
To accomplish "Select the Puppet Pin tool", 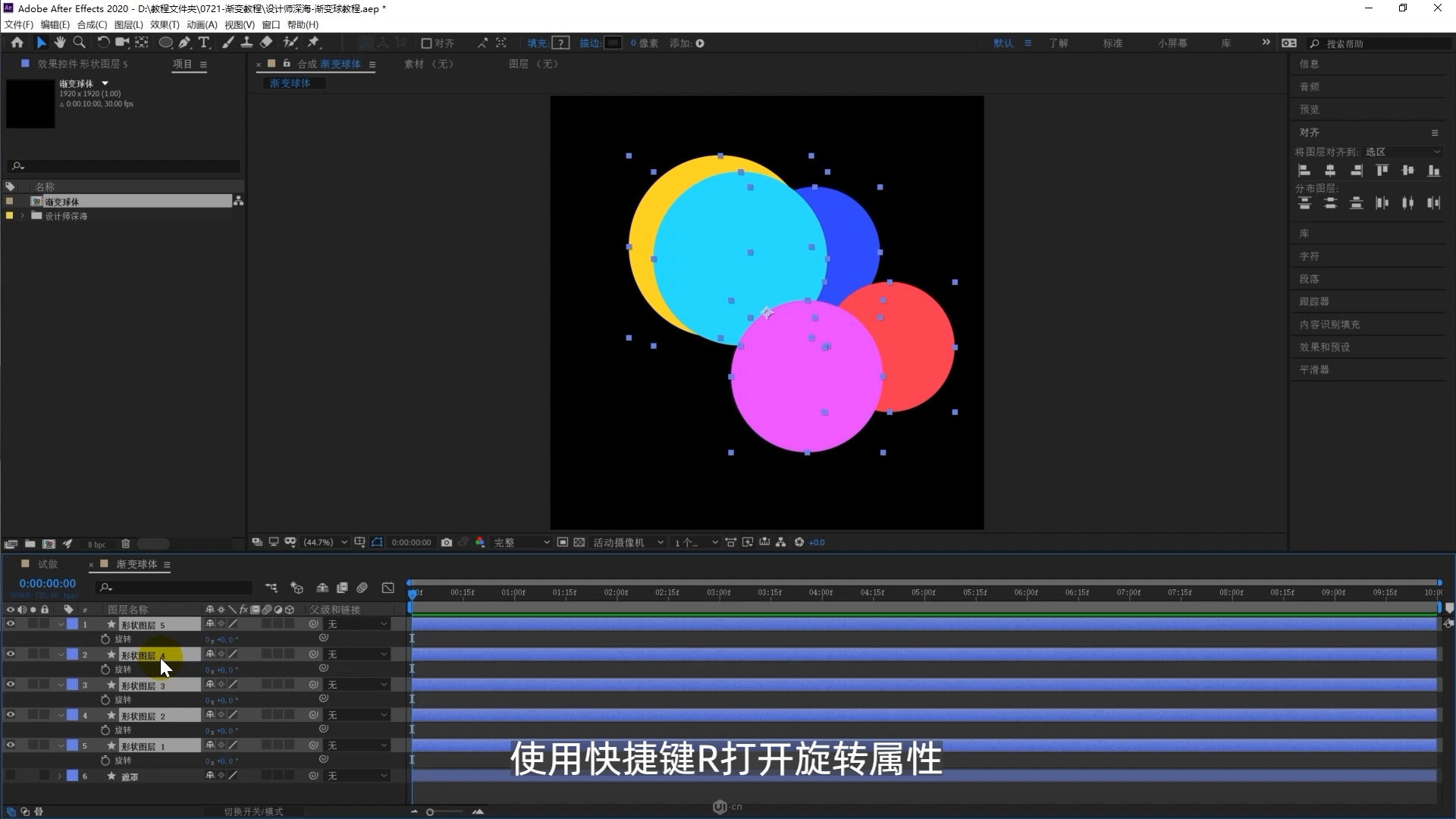I will click(313, 43).
